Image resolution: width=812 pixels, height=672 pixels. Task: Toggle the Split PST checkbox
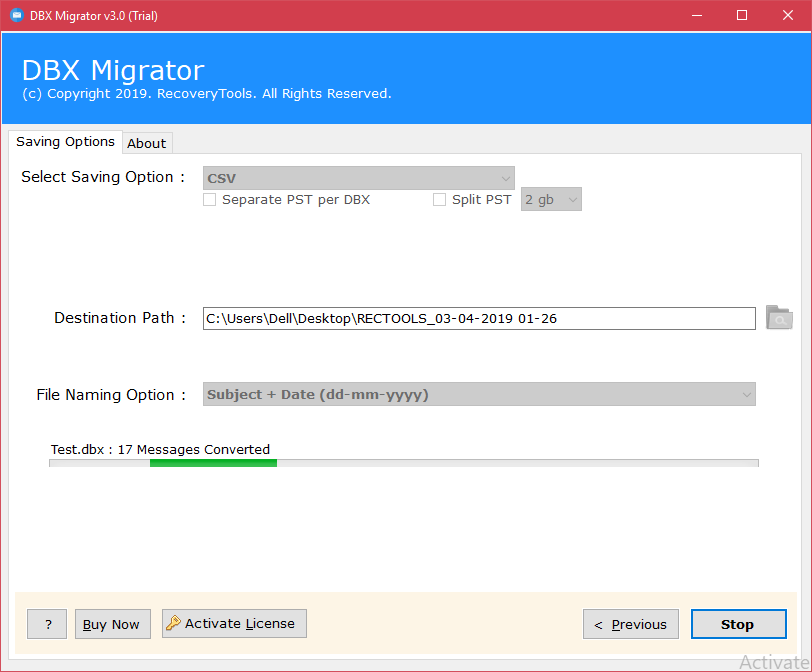point(439,199)
